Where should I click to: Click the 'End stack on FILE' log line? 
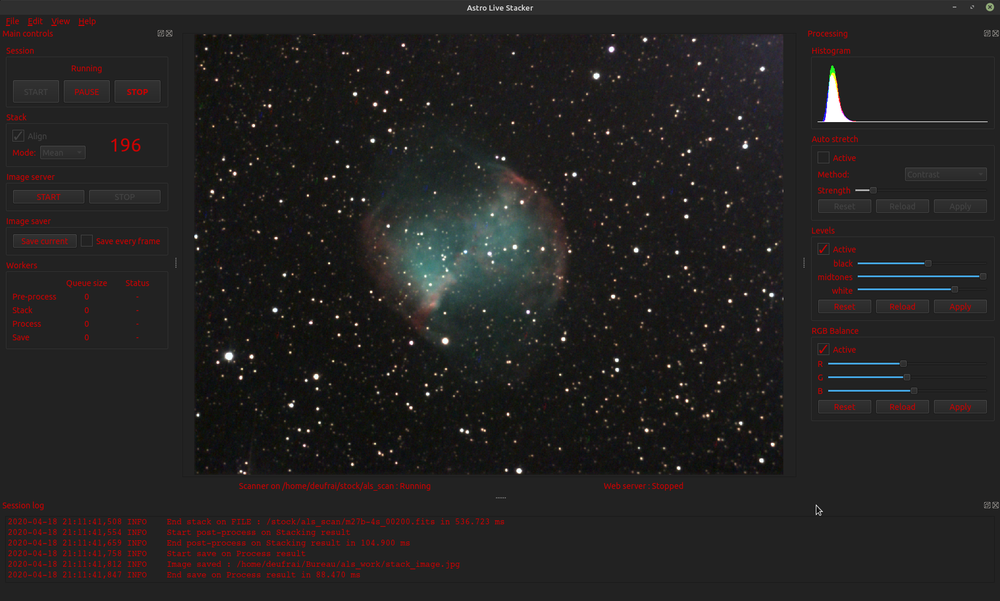pos(256,522)
